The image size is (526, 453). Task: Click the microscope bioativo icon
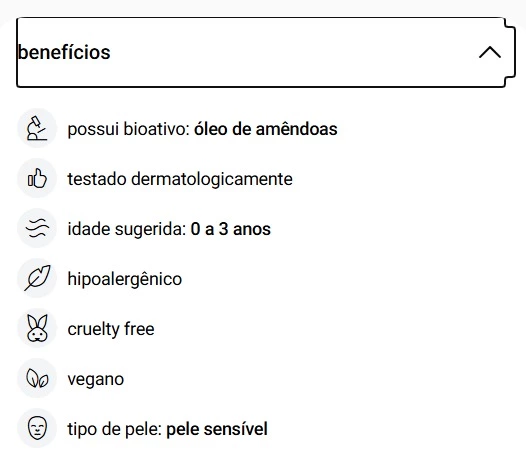click(37, 128)
